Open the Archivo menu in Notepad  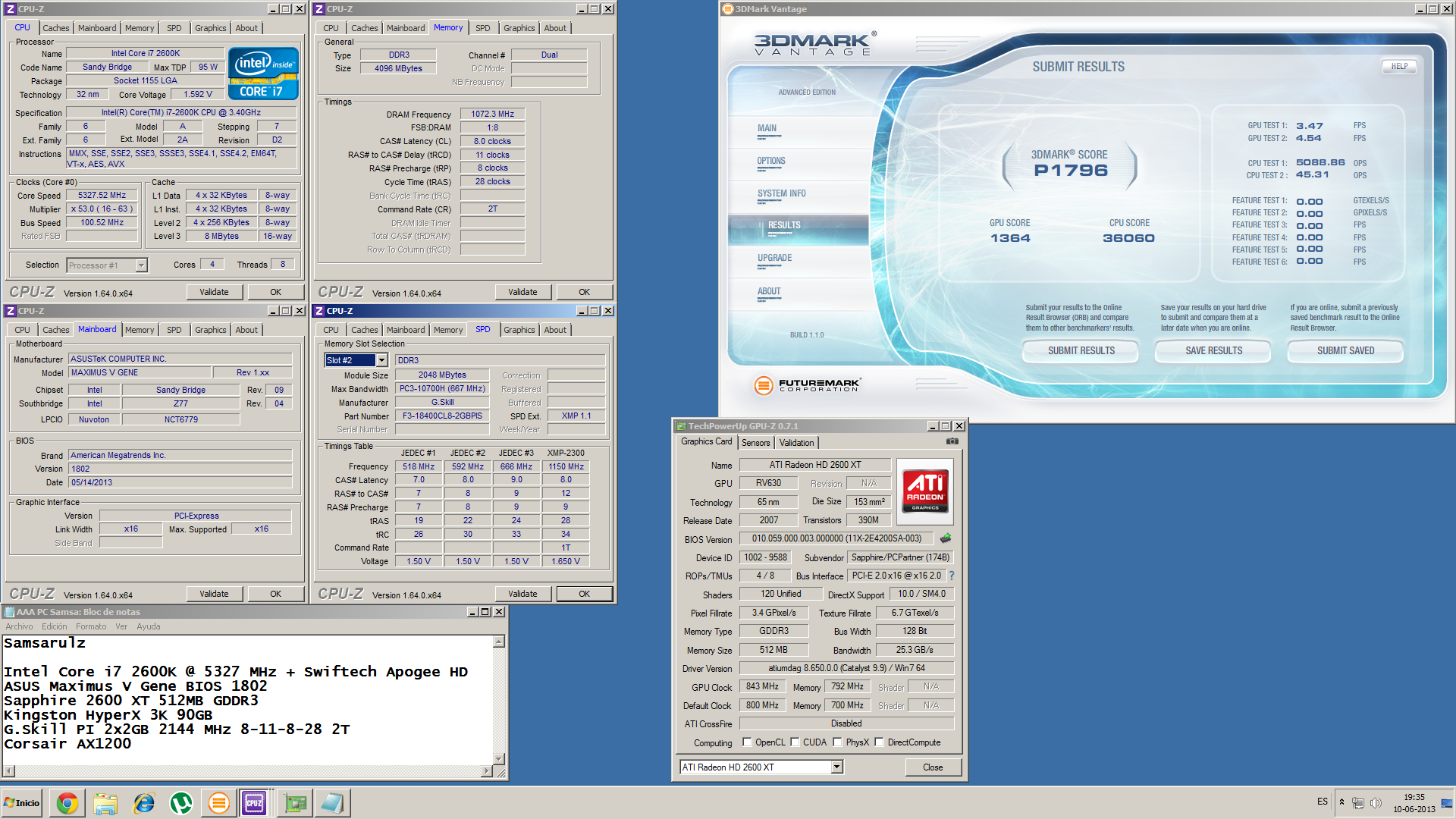click(19, 626)
